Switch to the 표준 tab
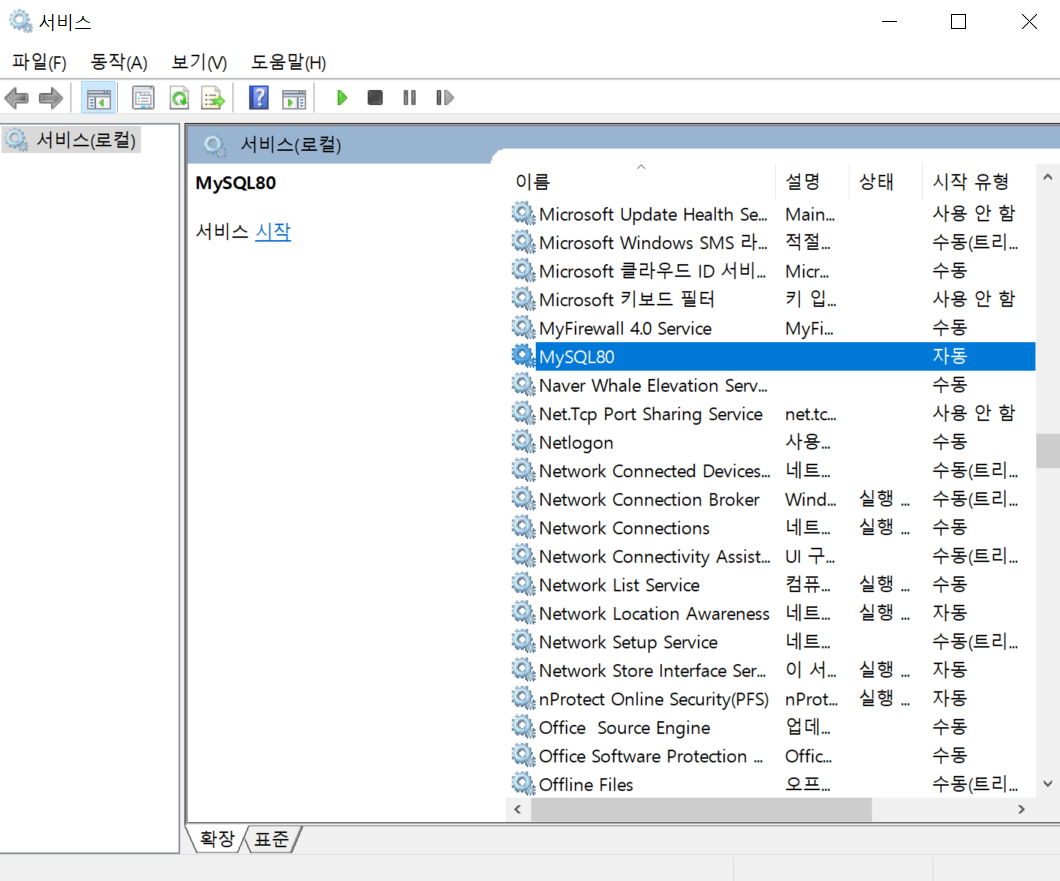The width and height of the screenshot is (1060, 881). (272, 839)
